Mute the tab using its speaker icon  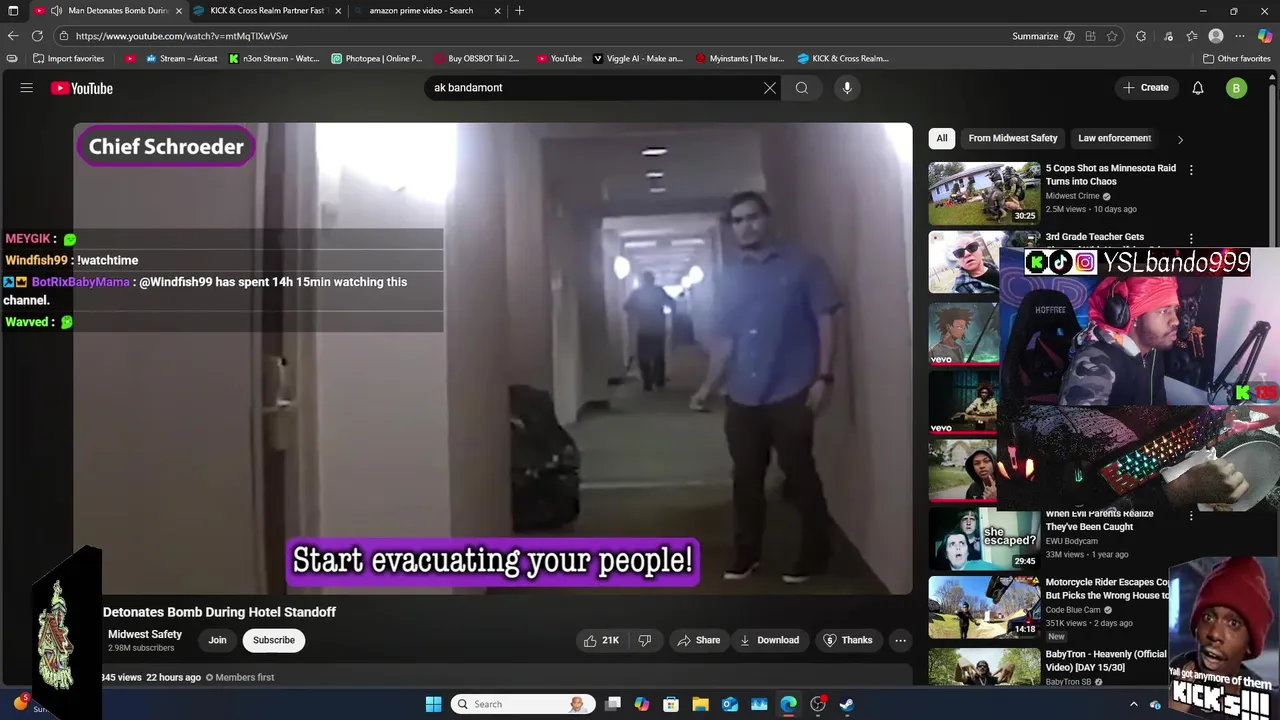(x=56, y=11)
